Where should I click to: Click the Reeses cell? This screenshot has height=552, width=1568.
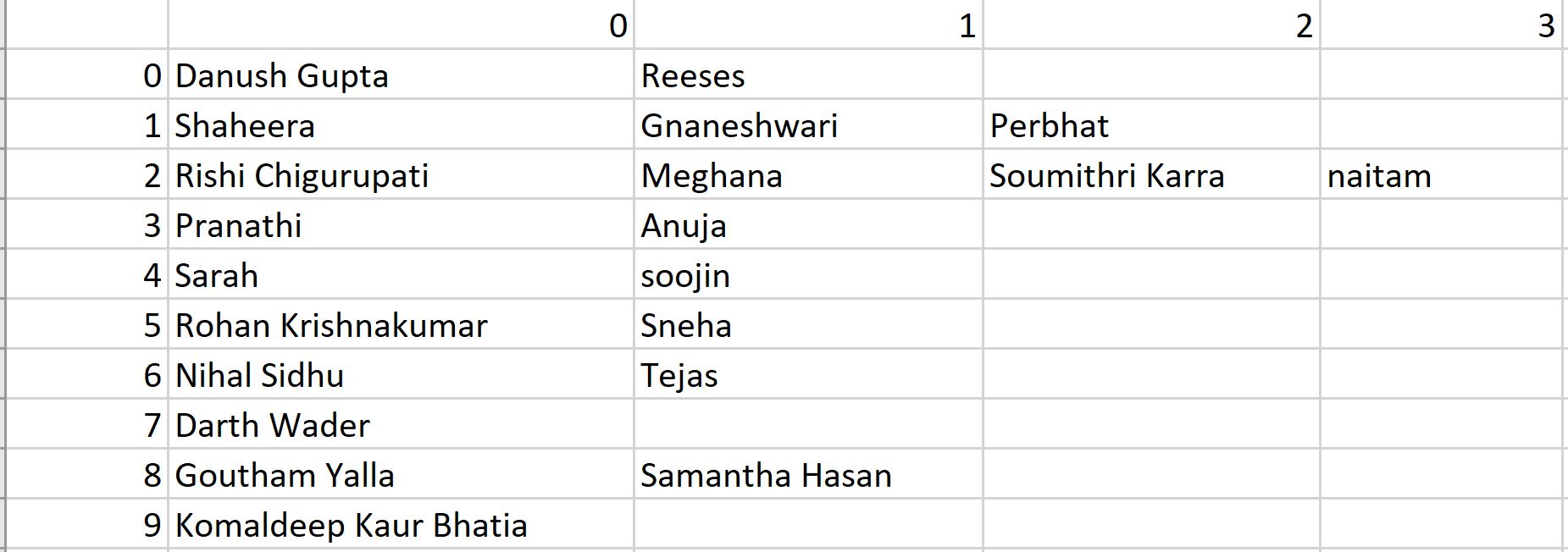808,75
